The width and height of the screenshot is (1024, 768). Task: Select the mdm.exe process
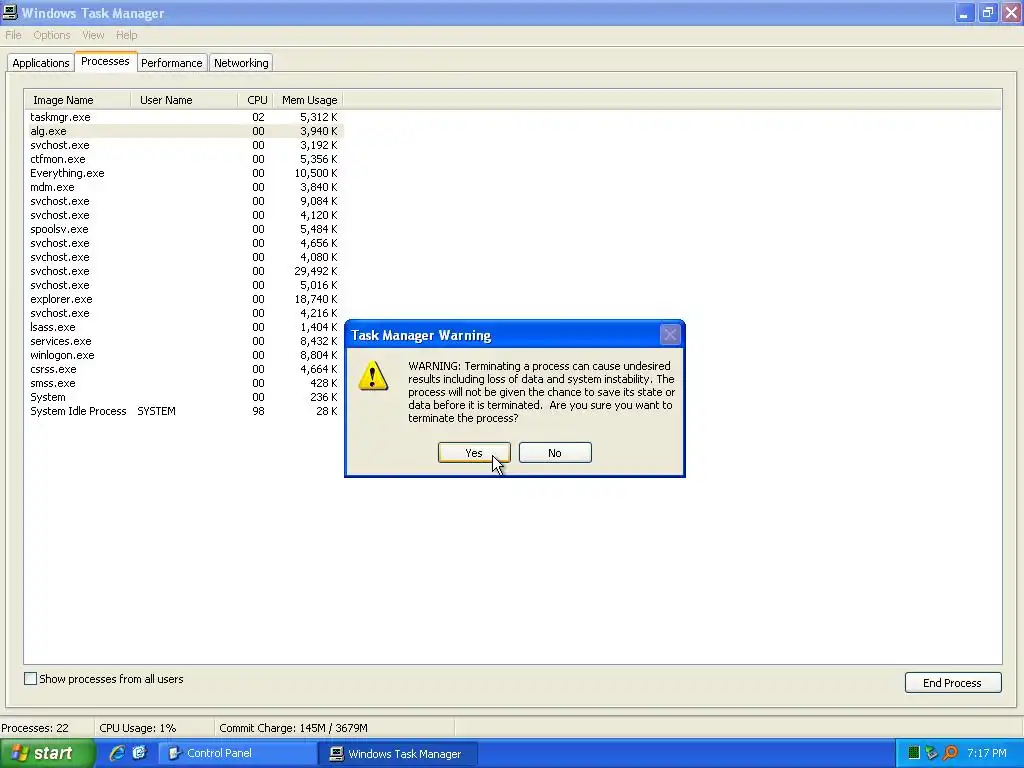tap(184, 187)
